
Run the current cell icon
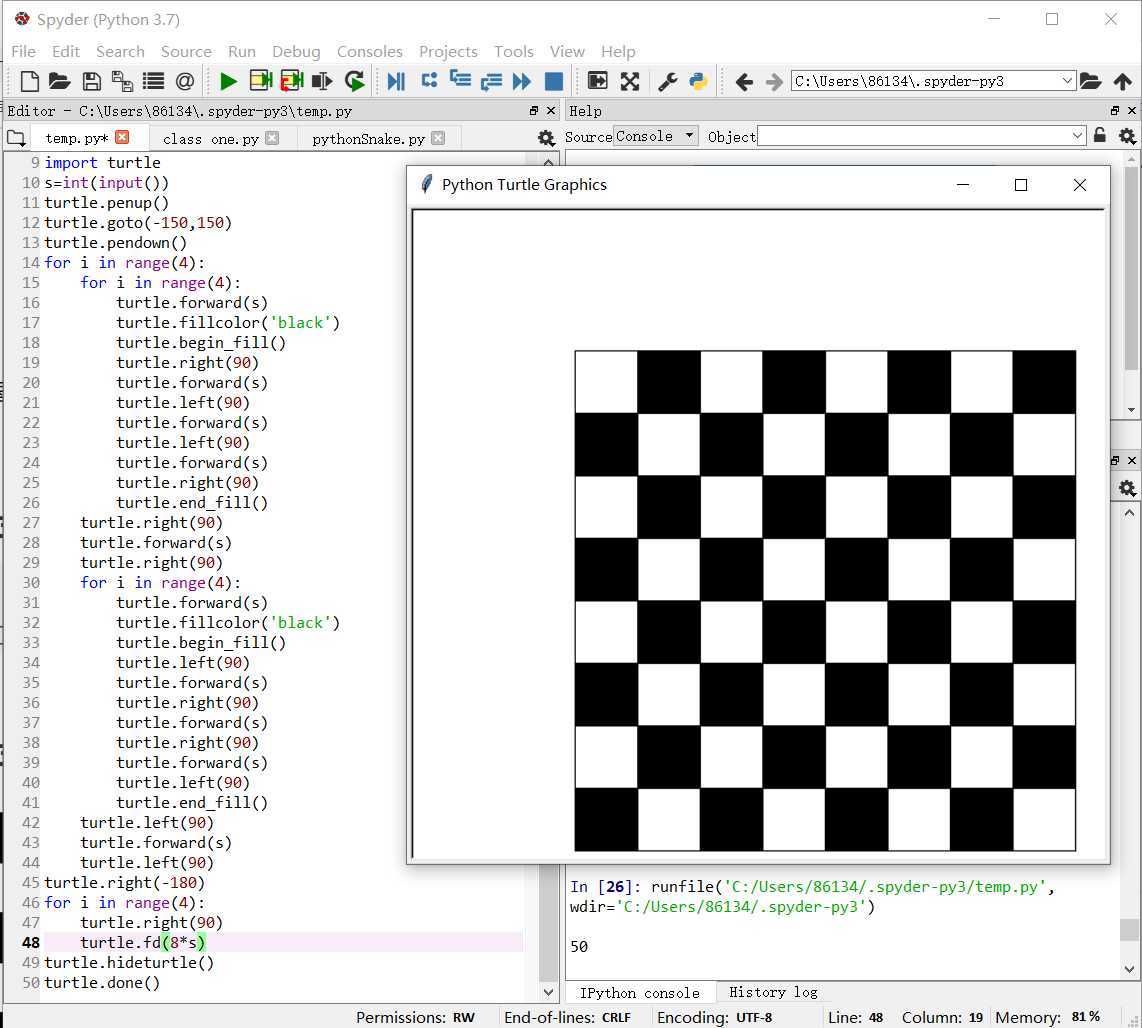click(260, 80)
